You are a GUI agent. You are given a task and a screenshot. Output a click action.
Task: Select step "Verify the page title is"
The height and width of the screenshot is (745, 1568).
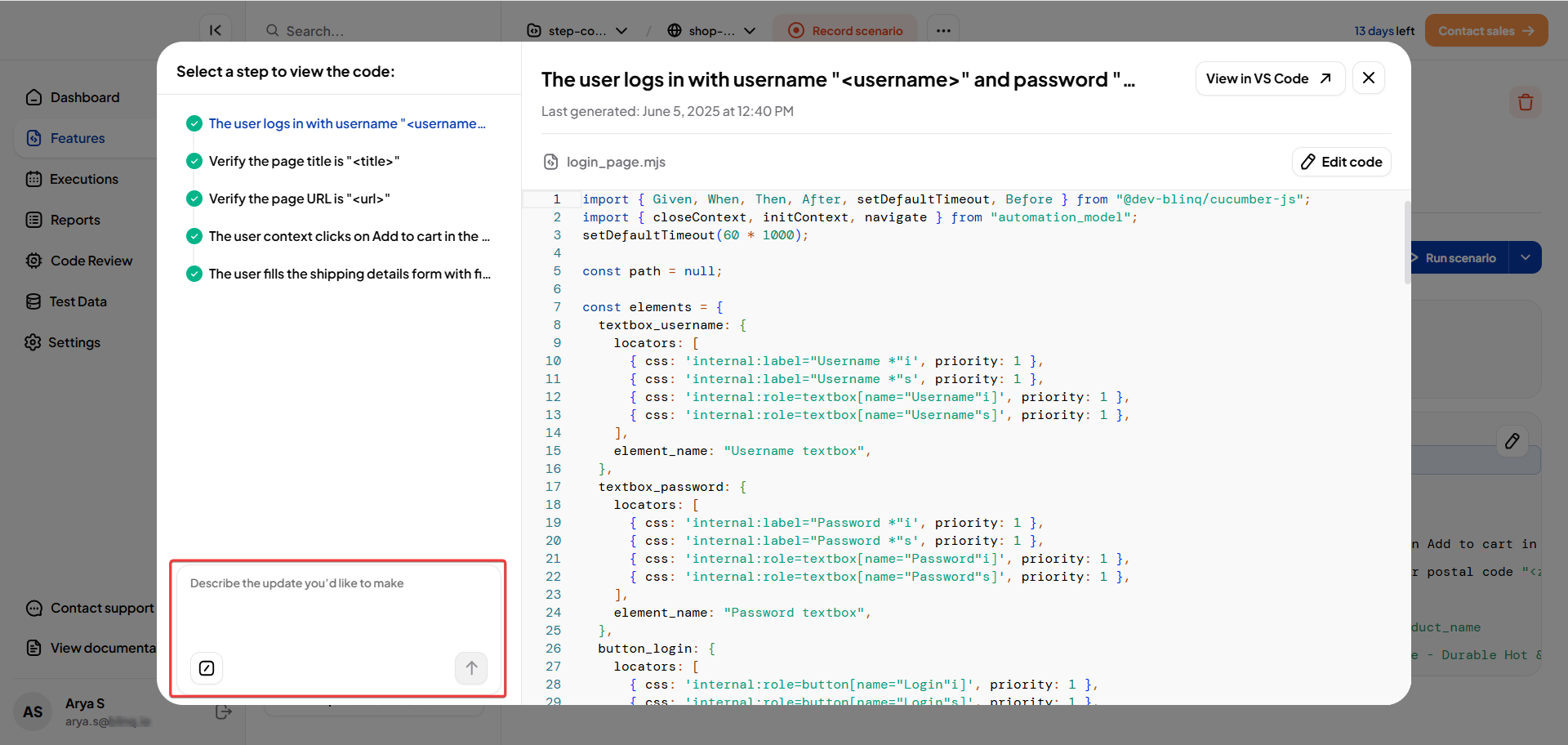[304, 161]
